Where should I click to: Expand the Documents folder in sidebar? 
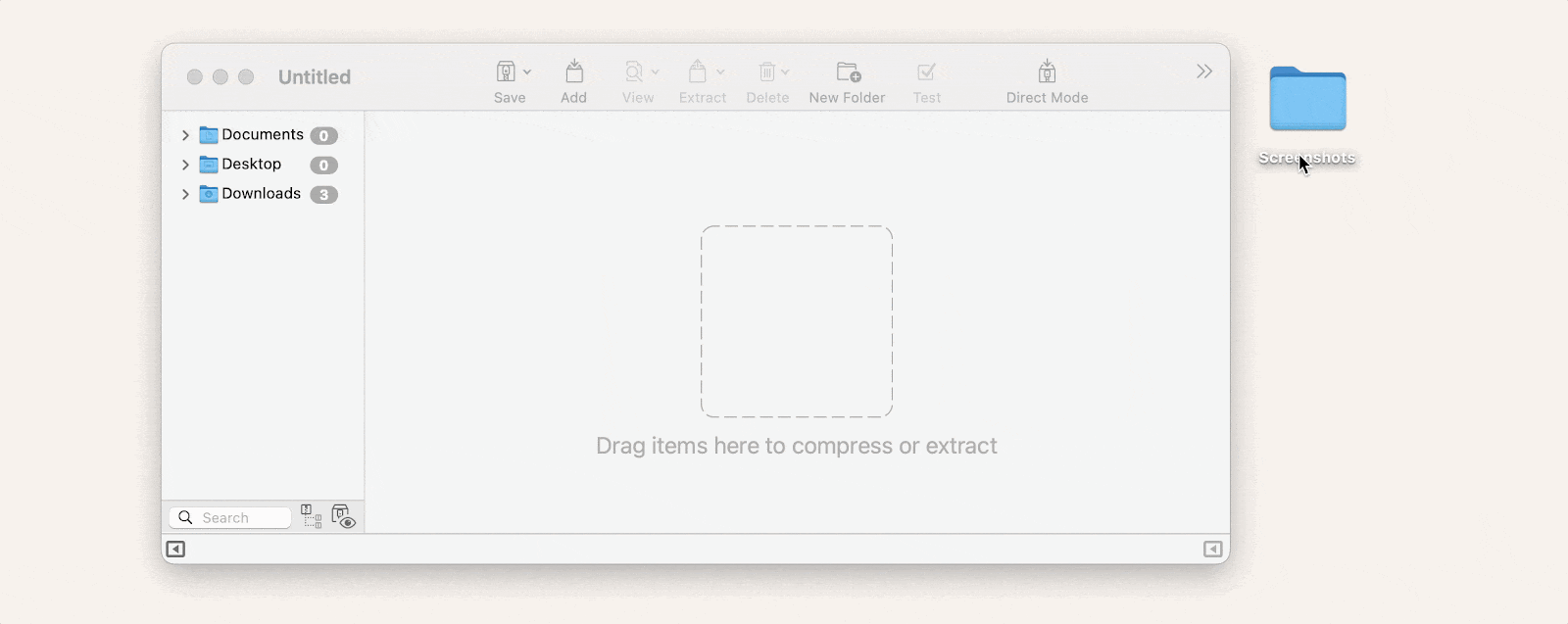click(x=185, y=135)
